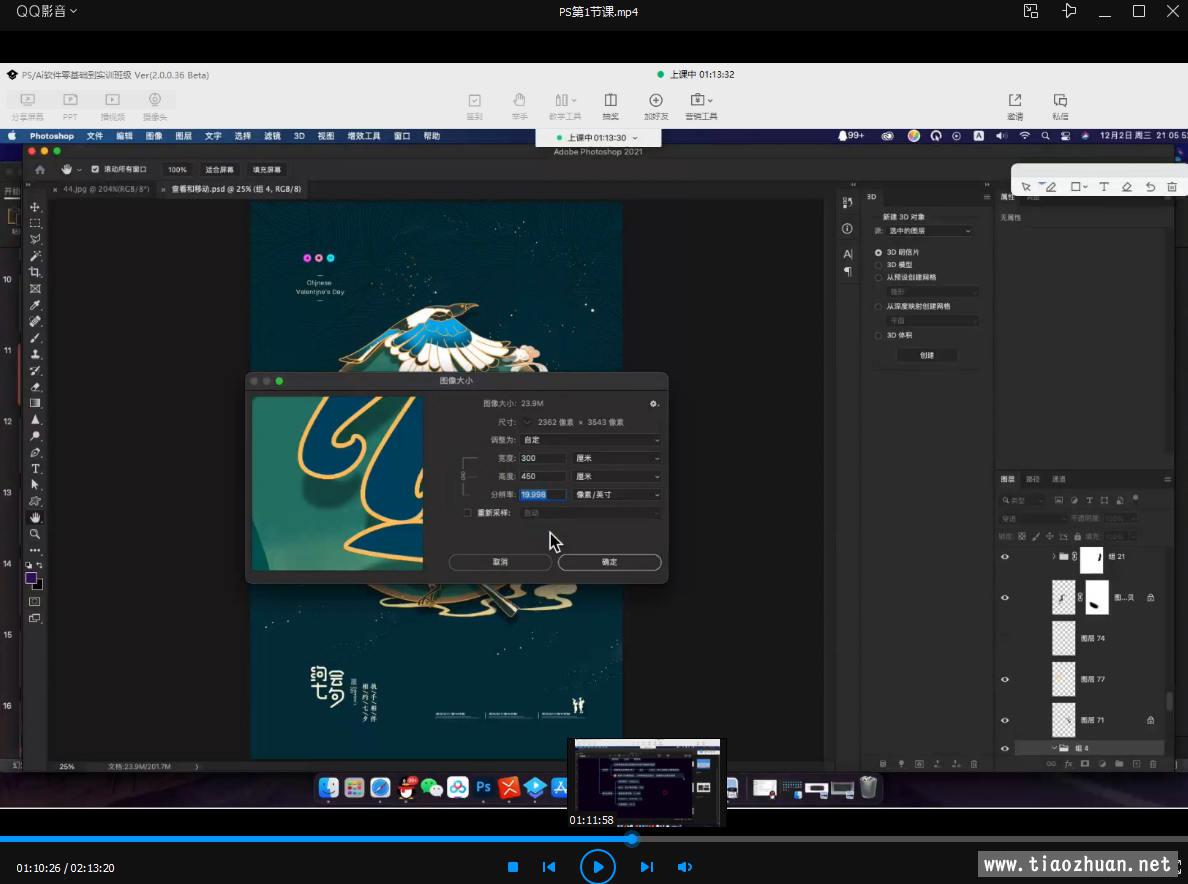Open WeChat from the macOS dock
Screen dimensions: 1188x884
tap(432, 788)
